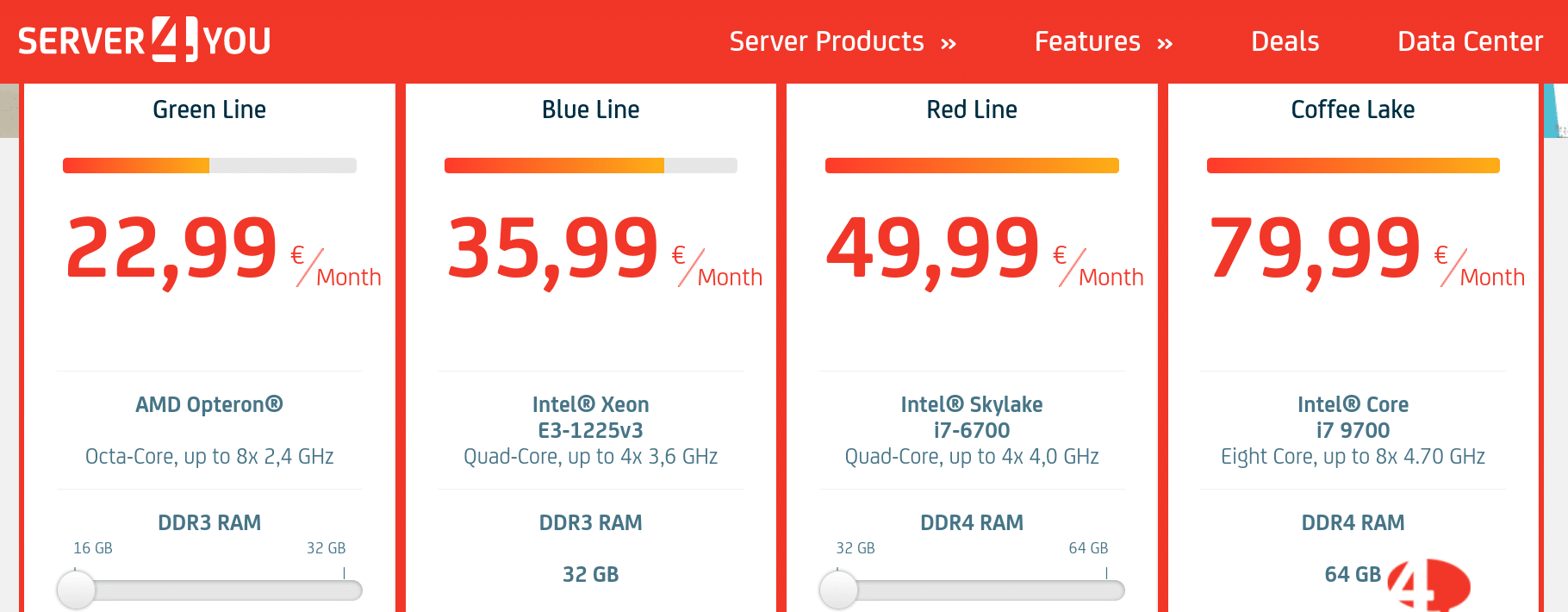
Task: Click the Intel Xeon E3-1225v3 processor heading
Action: (591, 417)
